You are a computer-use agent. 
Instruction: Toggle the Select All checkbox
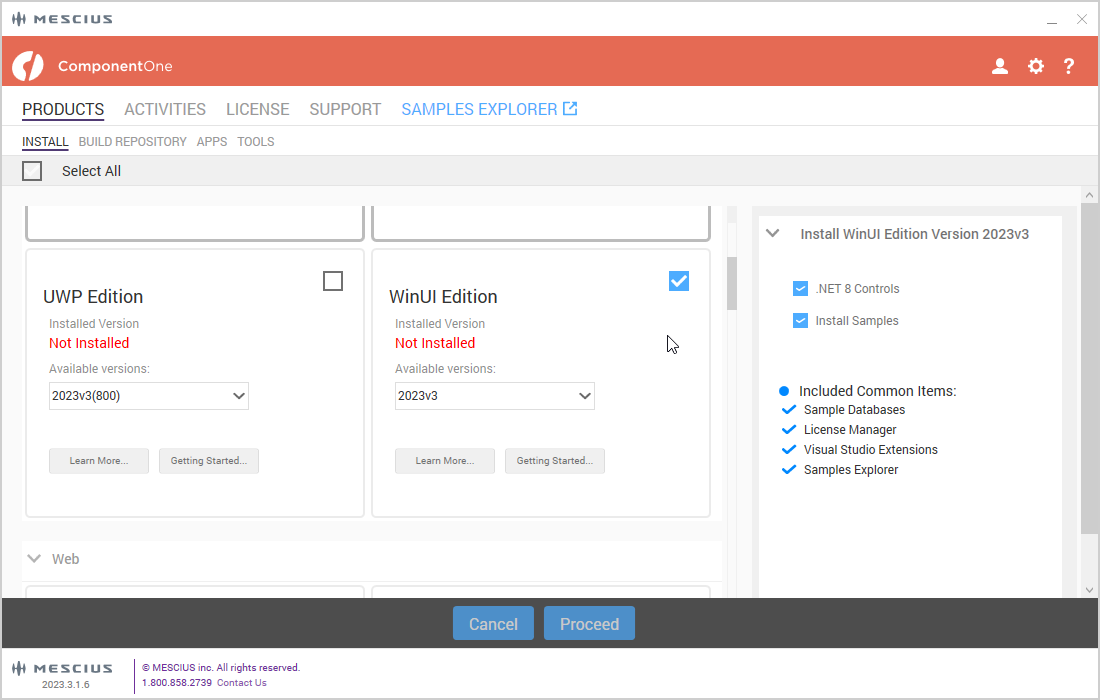tap(32, 171)
